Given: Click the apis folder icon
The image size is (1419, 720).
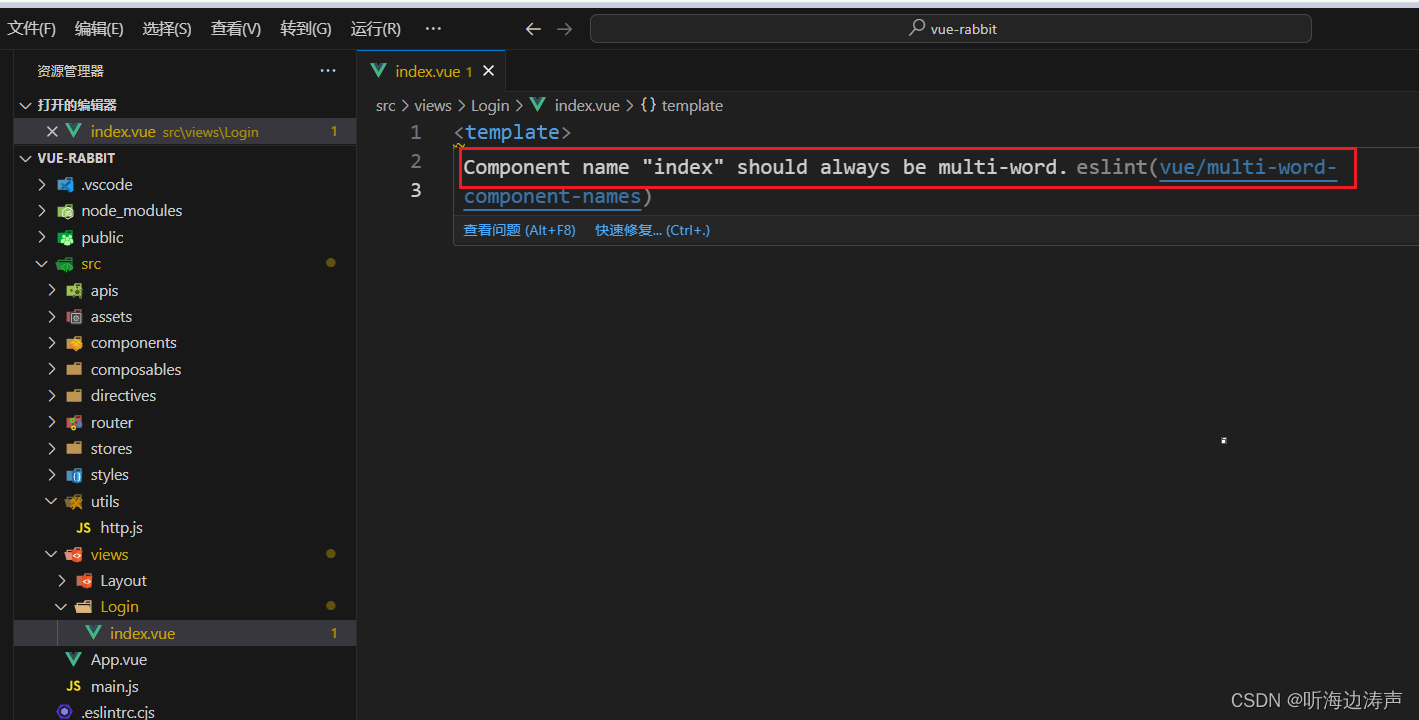Looking at the screenshot, I should (74, 291).
